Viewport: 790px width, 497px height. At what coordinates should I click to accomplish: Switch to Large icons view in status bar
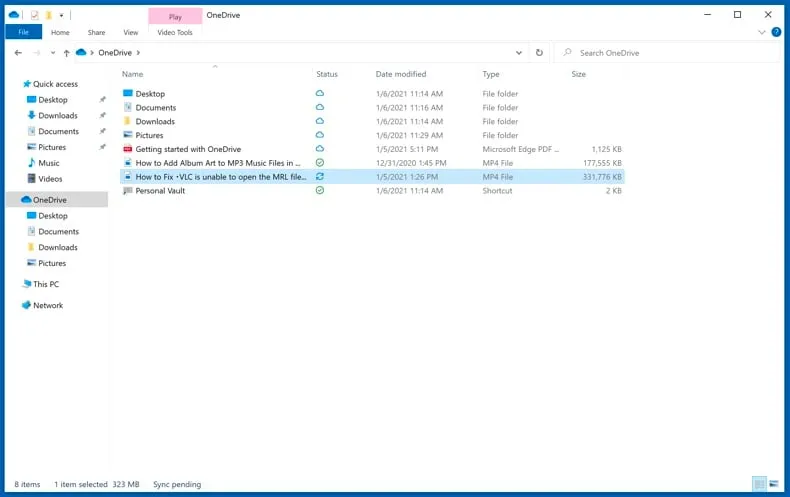coord(774,484)
